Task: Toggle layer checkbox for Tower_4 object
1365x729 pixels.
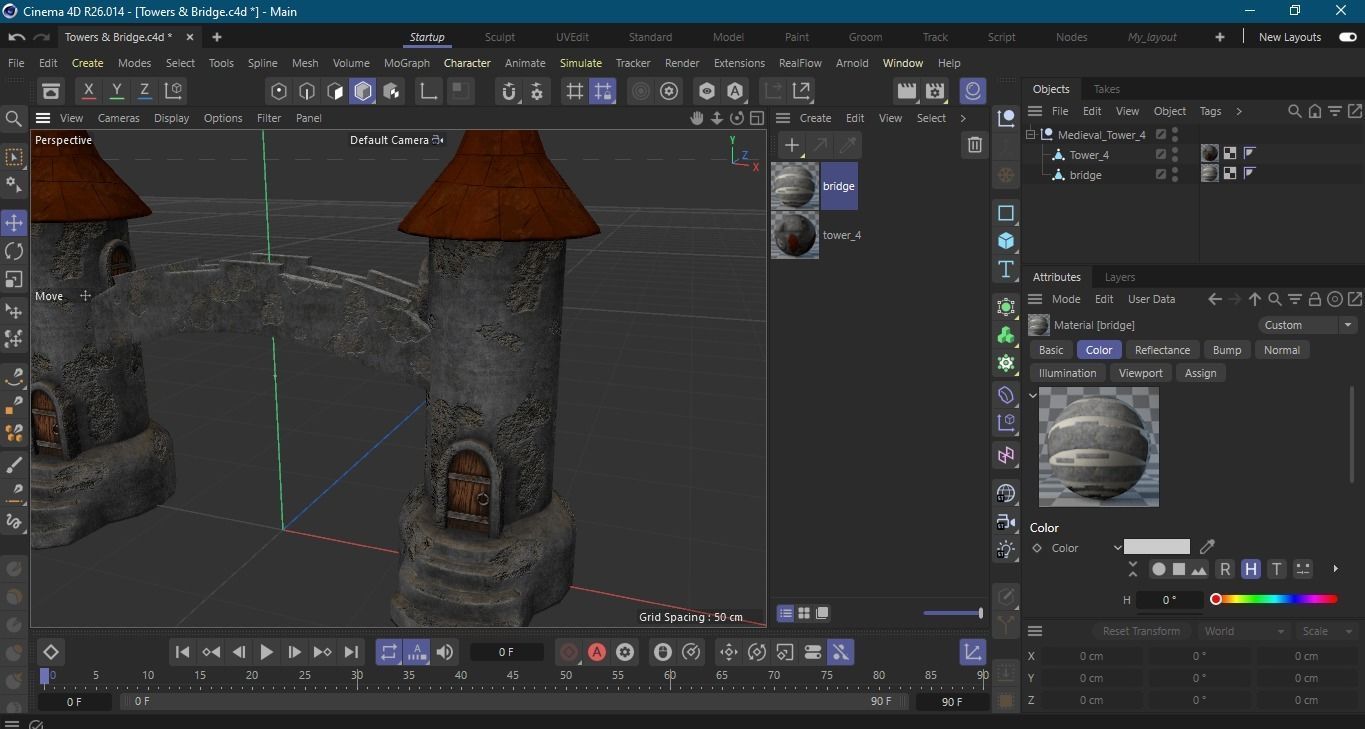Action: [1161, 155]
